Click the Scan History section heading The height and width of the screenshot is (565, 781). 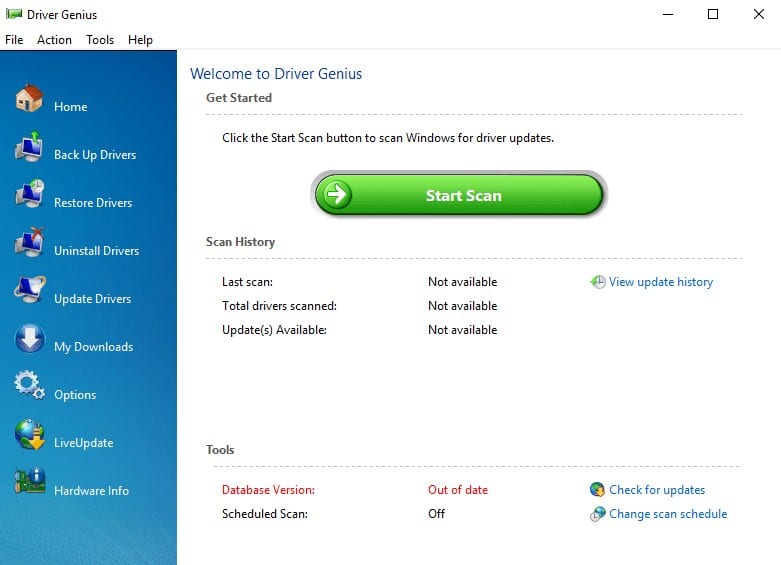[x=240, y=242]
